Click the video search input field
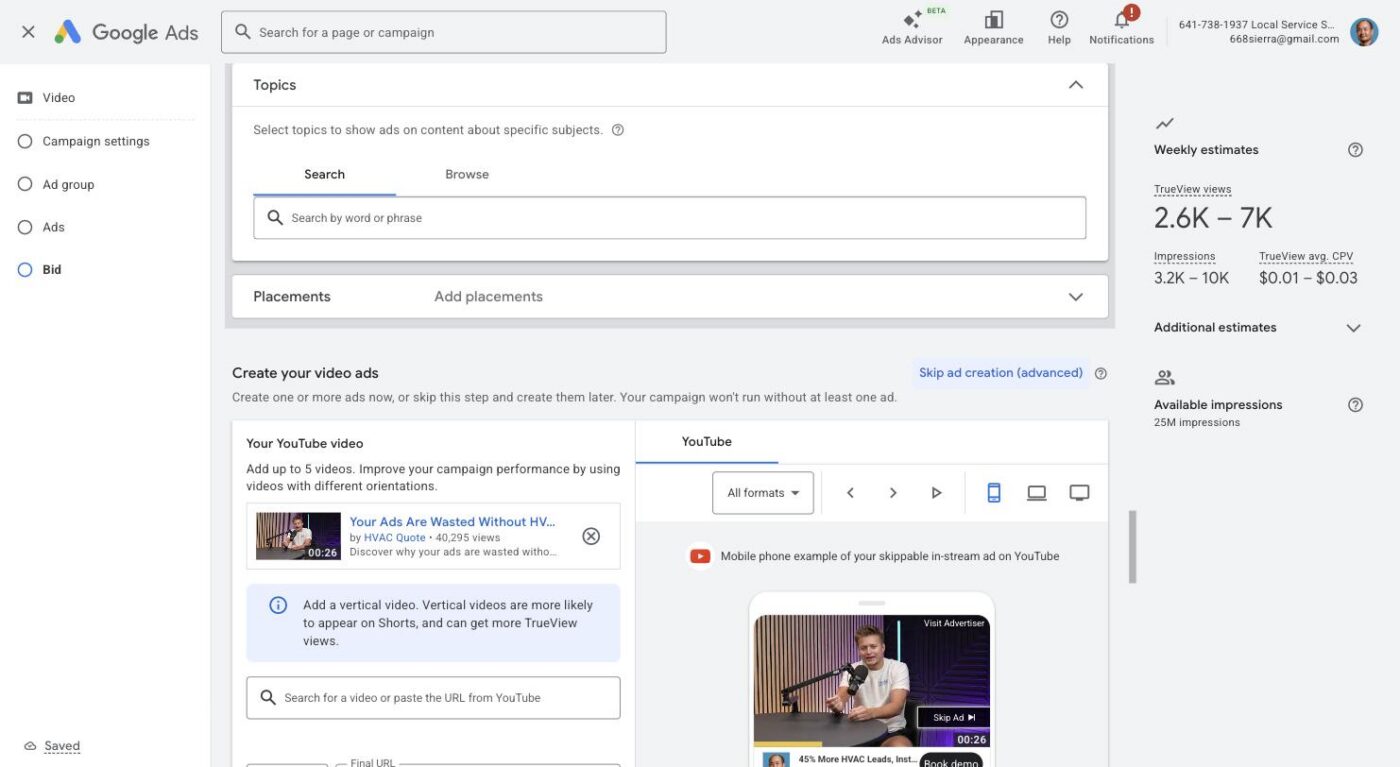The height and width of the screenshot is (767, 1400). click(x=433, y=697)
